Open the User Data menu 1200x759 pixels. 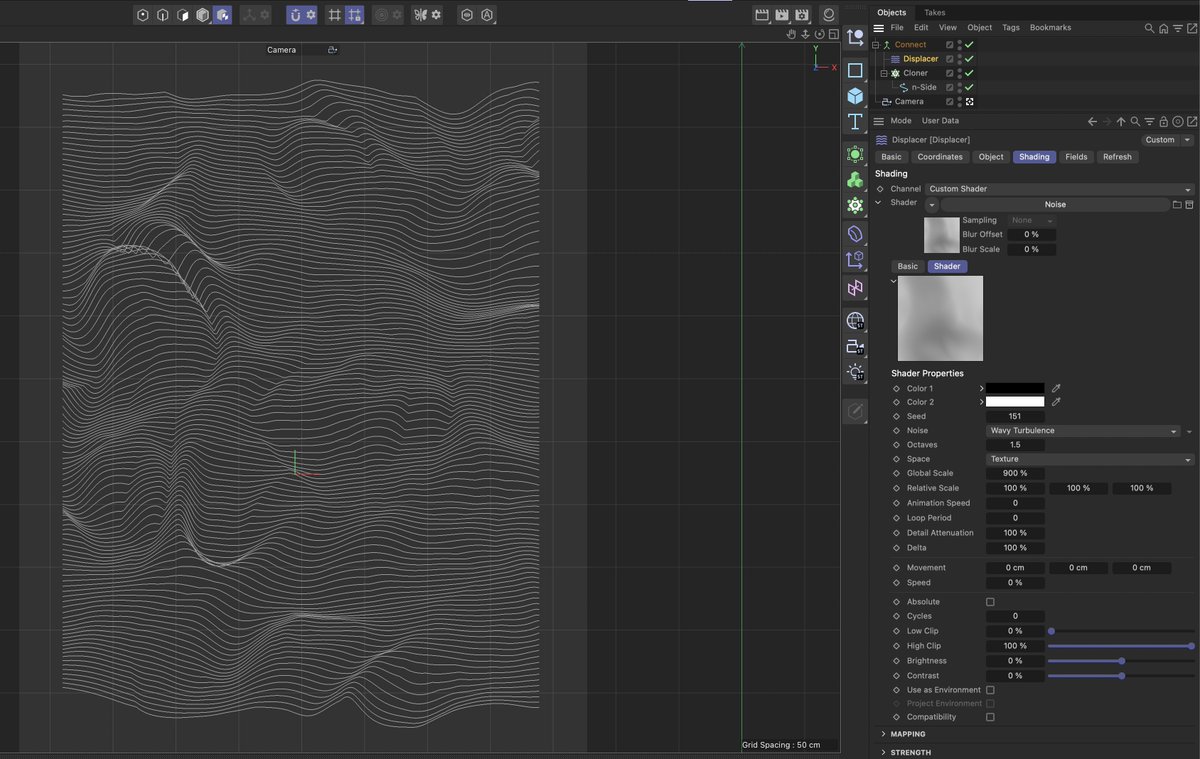[x=940, y=121]
